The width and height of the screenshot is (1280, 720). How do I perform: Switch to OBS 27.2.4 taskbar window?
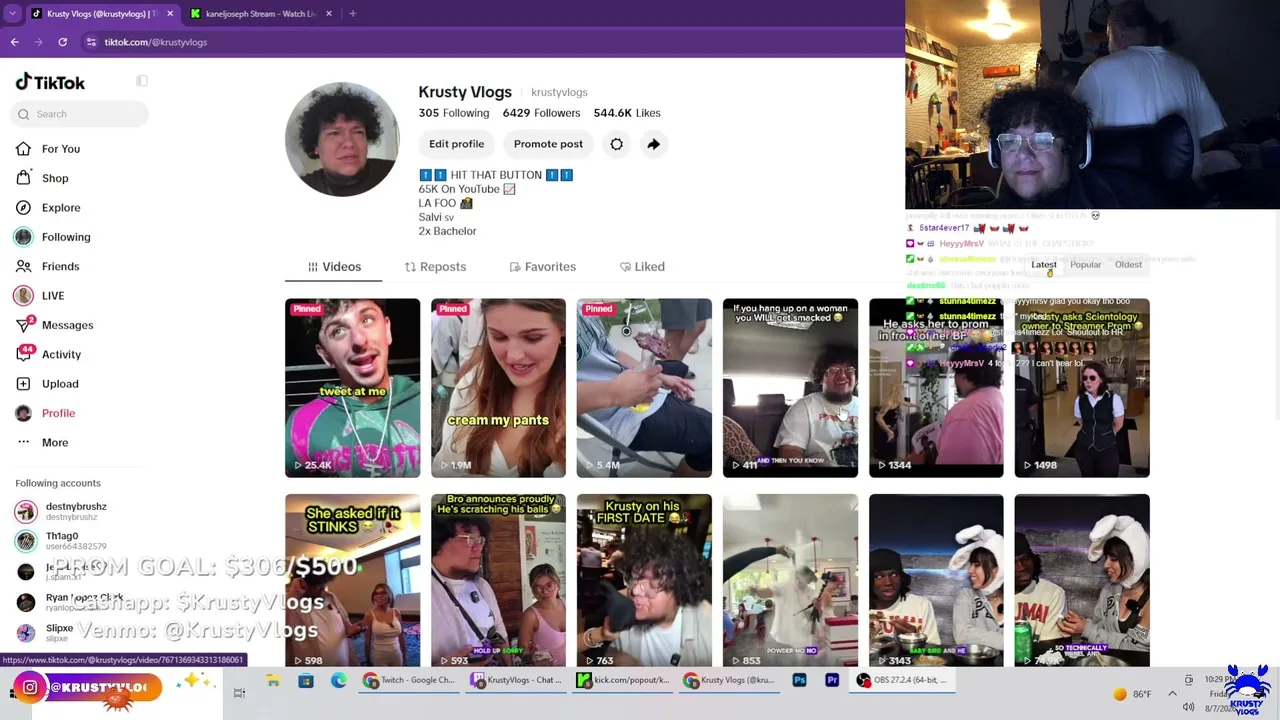[x=904, y=681]
